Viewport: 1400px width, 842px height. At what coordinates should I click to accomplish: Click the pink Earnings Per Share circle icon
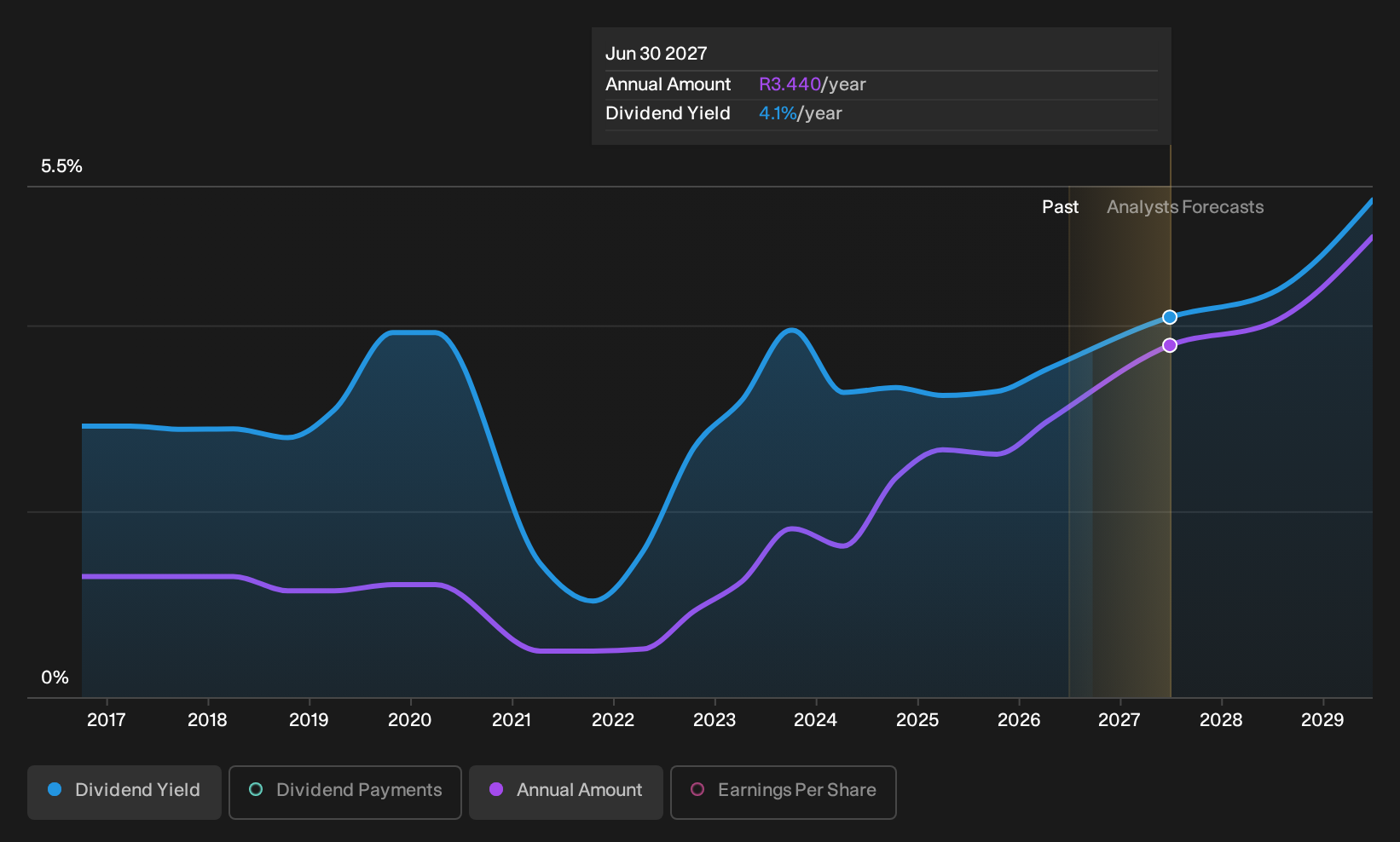(697, 790)
